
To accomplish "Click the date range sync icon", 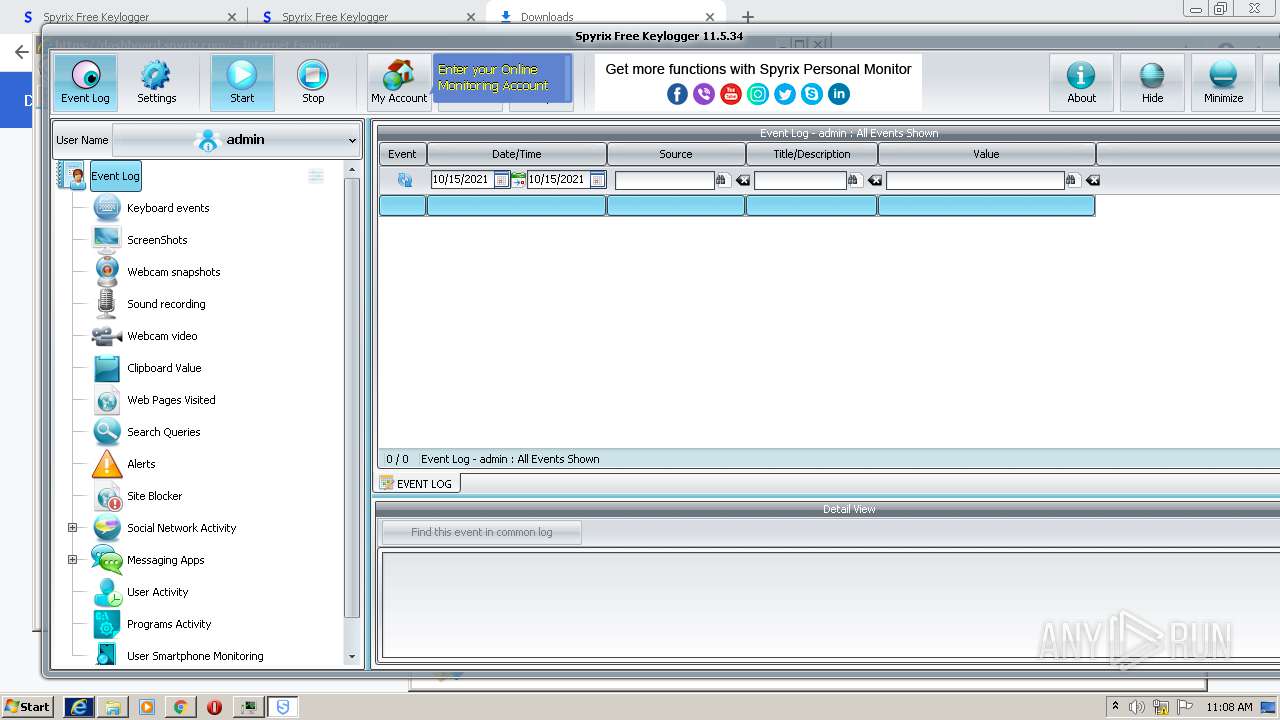I will (x=518, y=180).
